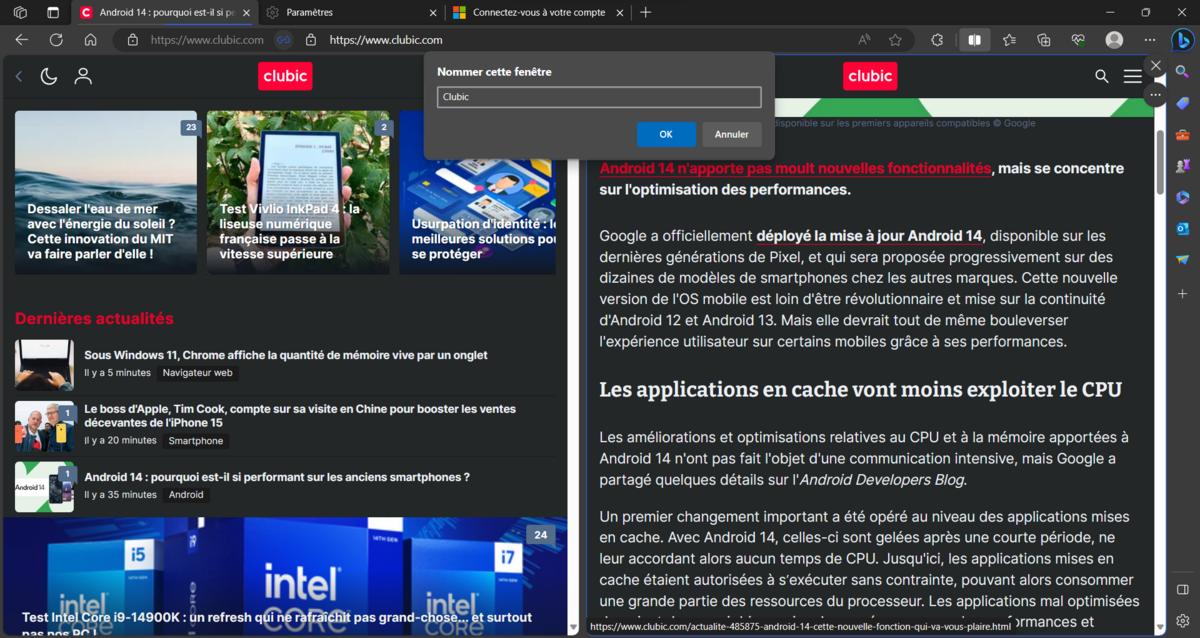Add this page to favorites with the star icon

(895, 40)
